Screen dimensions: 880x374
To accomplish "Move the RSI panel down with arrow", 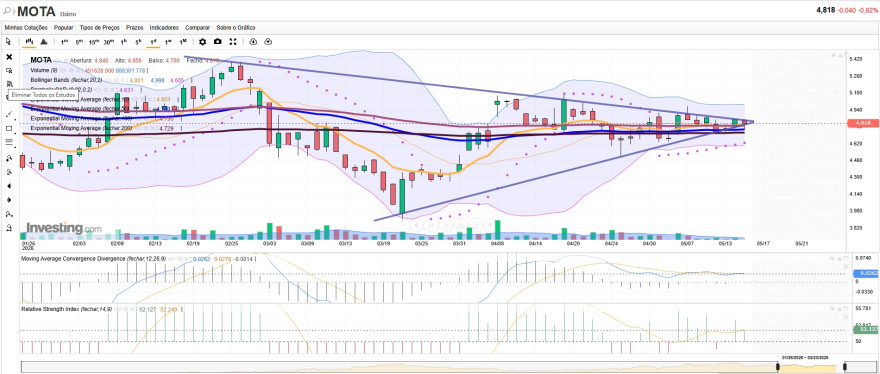I will tap(833, 309).
